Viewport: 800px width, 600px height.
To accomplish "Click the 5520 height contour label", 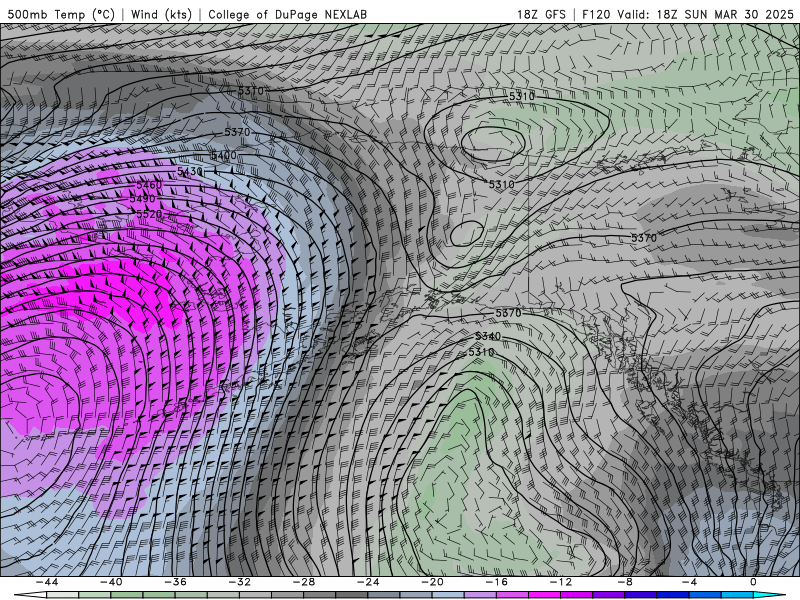I will pos(149,214).
